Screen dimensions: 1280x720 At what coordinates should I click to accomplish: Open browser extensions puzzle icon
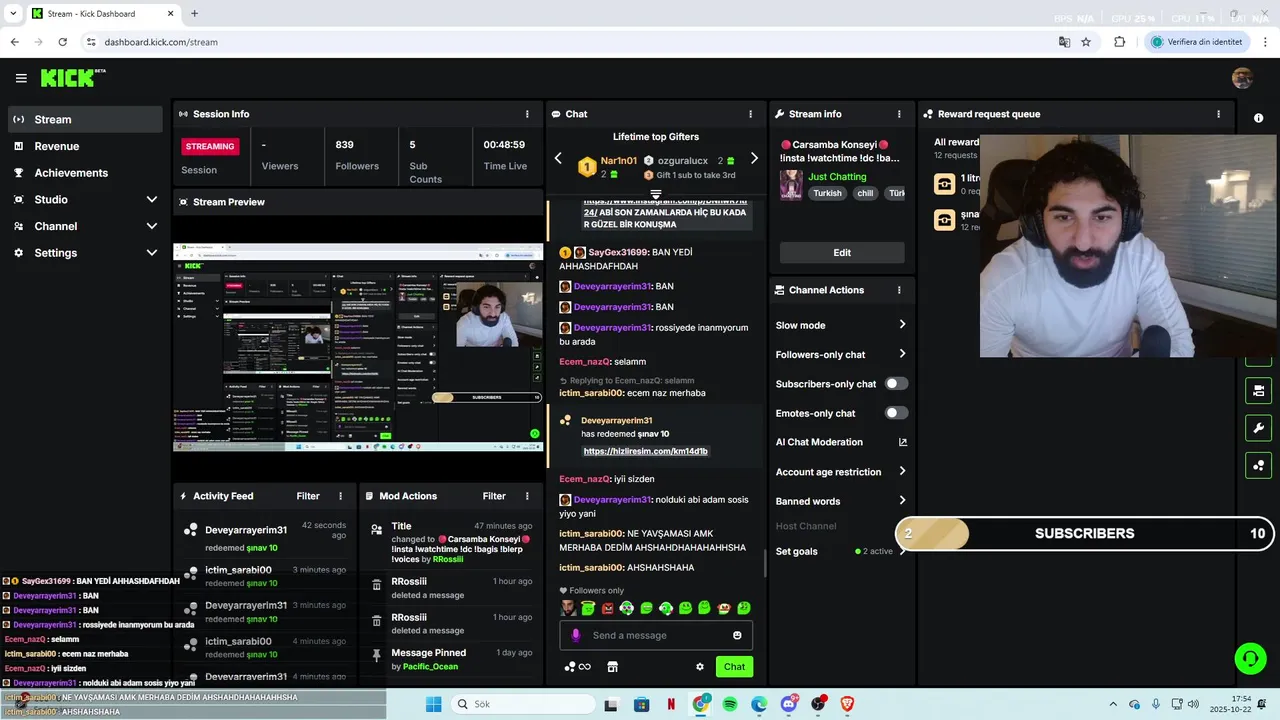click(x=1119, y=42)
